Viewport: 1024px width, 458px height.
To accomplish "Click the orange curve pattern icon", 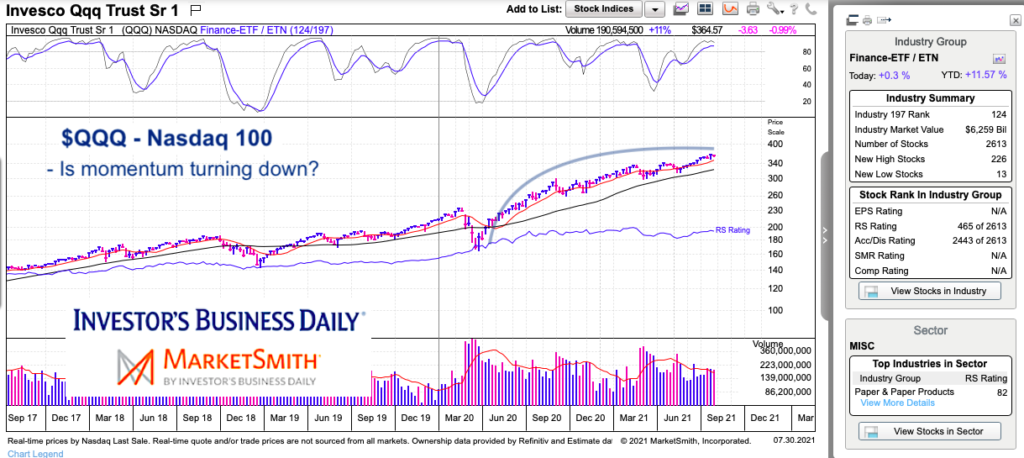I will [729, 9].
